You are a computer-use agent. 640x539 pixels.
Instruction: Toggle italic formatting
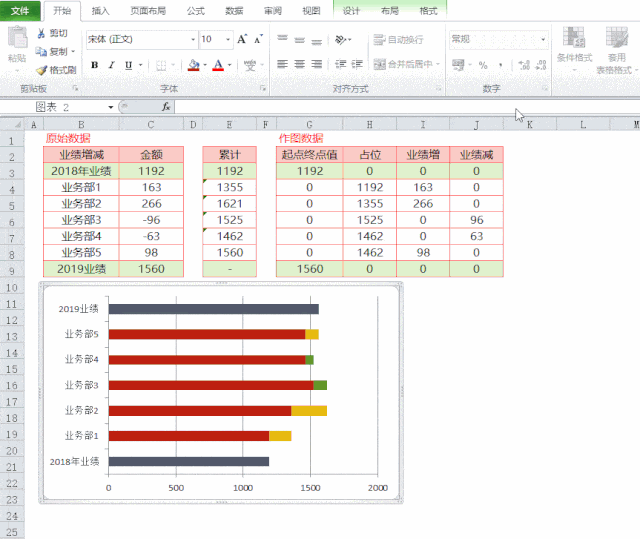(111, 65)
